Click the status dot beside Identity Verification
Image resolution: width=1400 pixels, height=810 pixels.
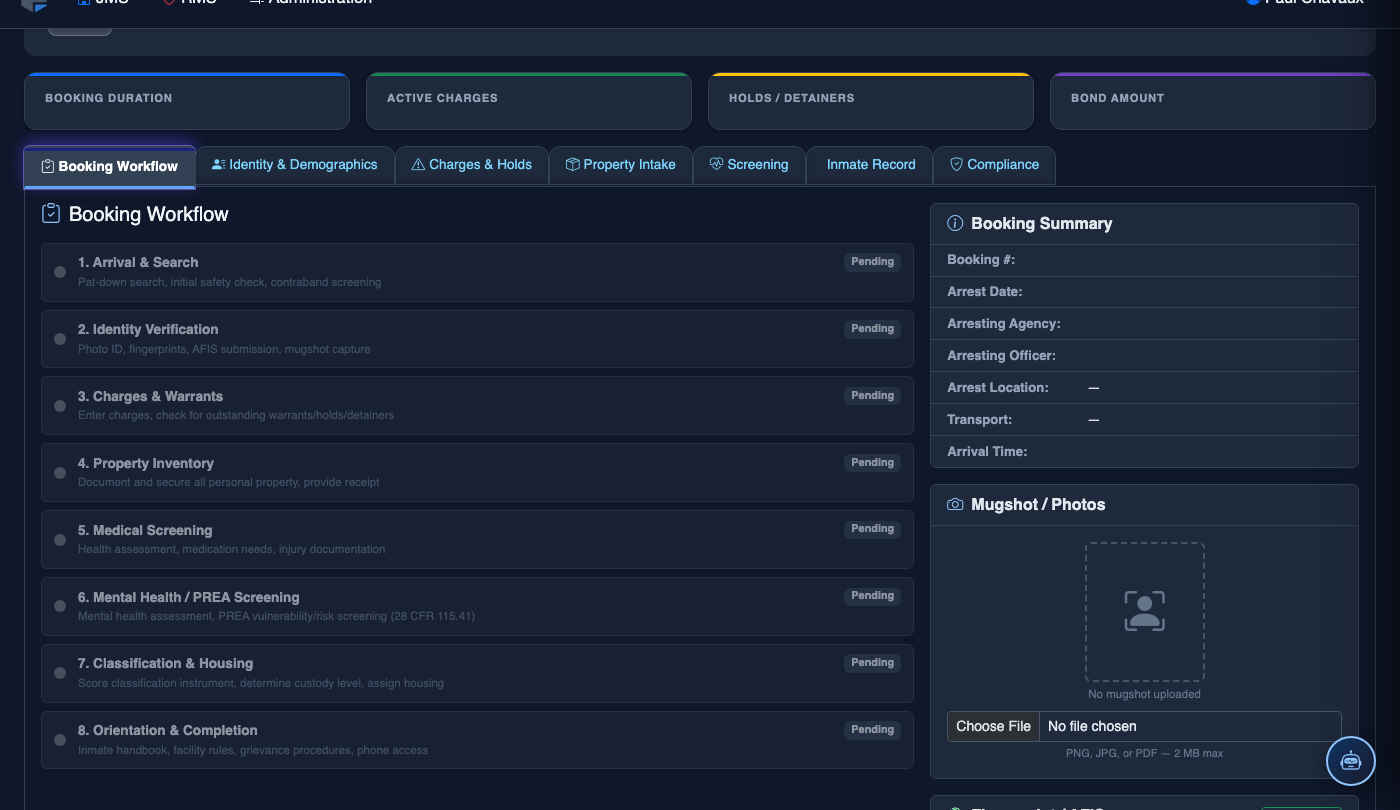point(60,339)
